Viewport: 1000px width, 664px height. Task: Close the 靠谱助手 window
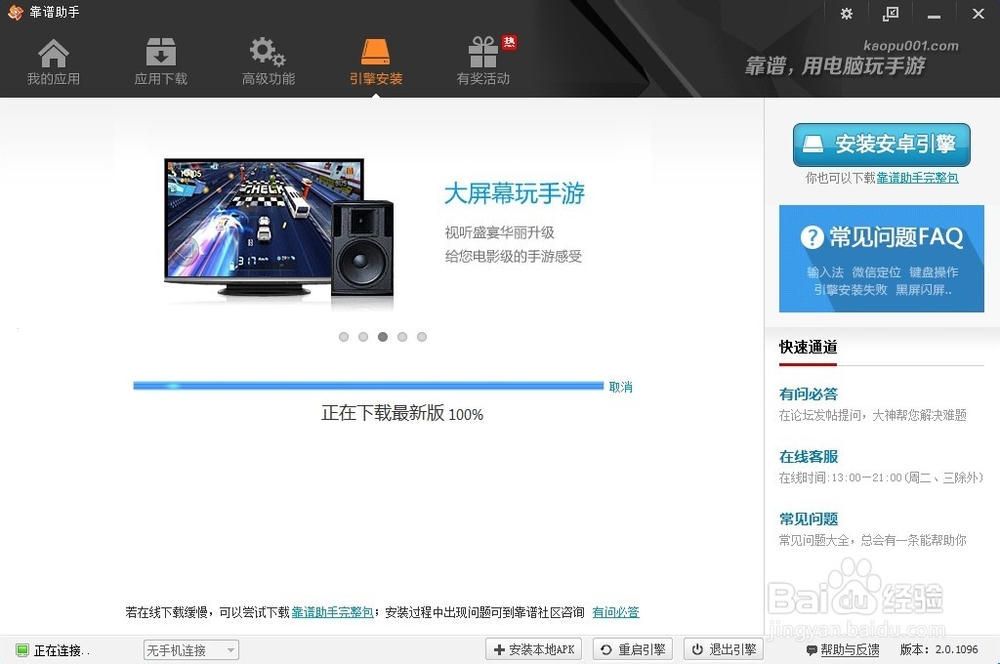pos(978,13)
